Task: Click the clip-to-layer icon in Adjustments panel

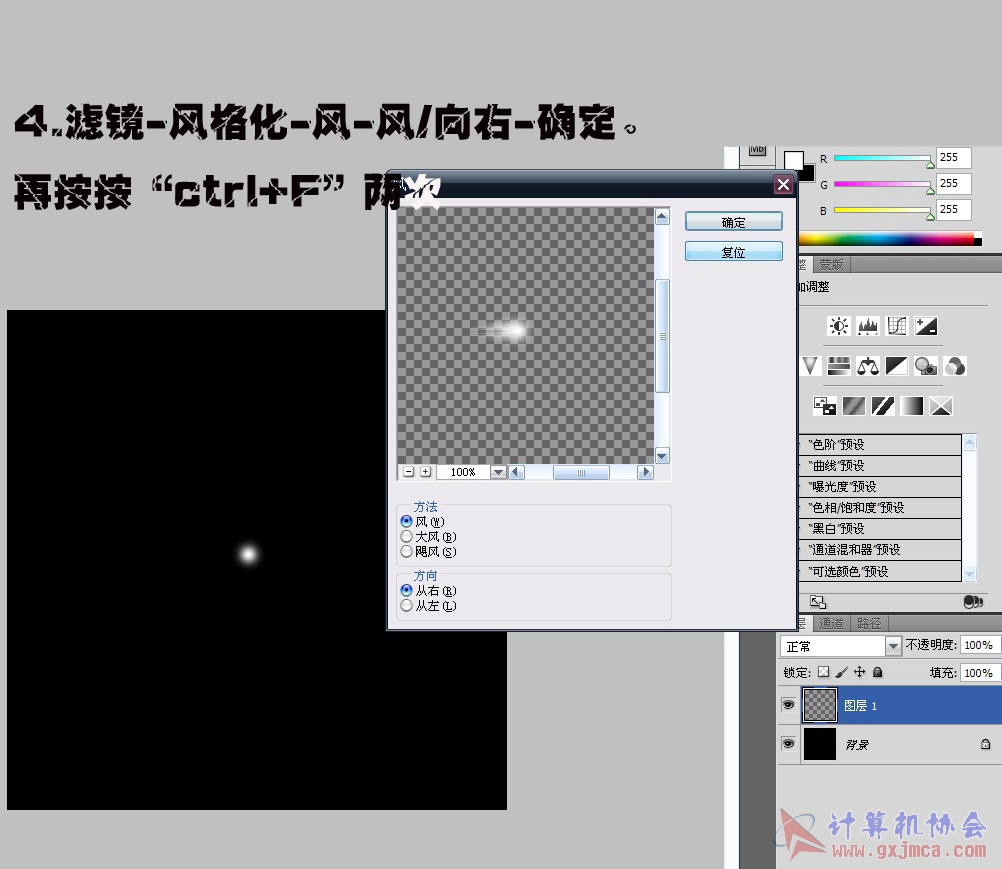Action: tap(973, 602)
